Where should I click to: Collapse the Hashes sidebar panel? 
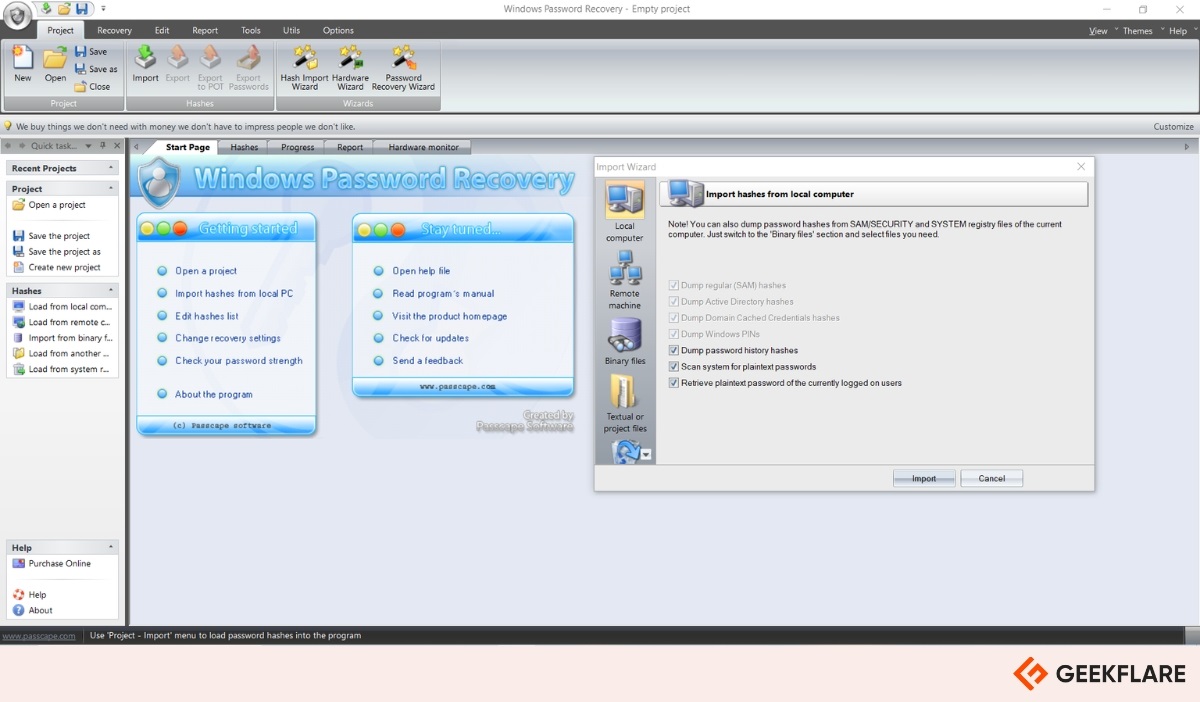click(x=111, y=290)
